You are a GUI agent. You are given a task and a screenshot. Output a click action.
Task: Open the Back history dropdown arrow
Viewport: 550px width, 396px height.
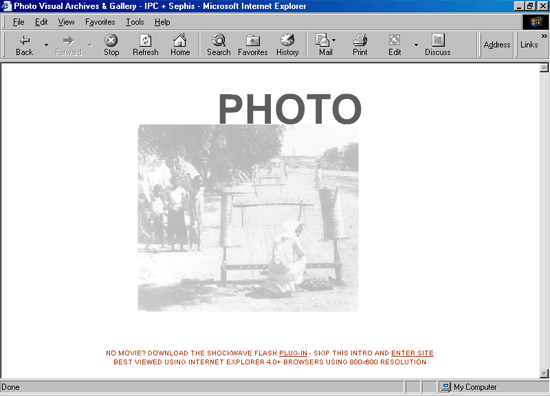[x=46, y=45]
